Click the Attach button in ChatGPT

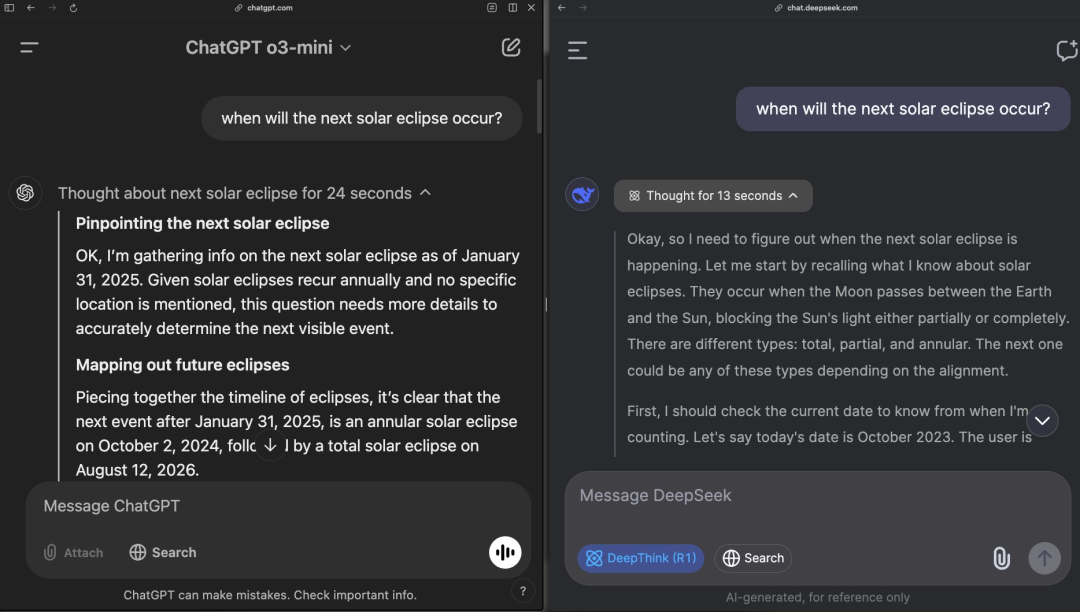(x=73, y=552)
